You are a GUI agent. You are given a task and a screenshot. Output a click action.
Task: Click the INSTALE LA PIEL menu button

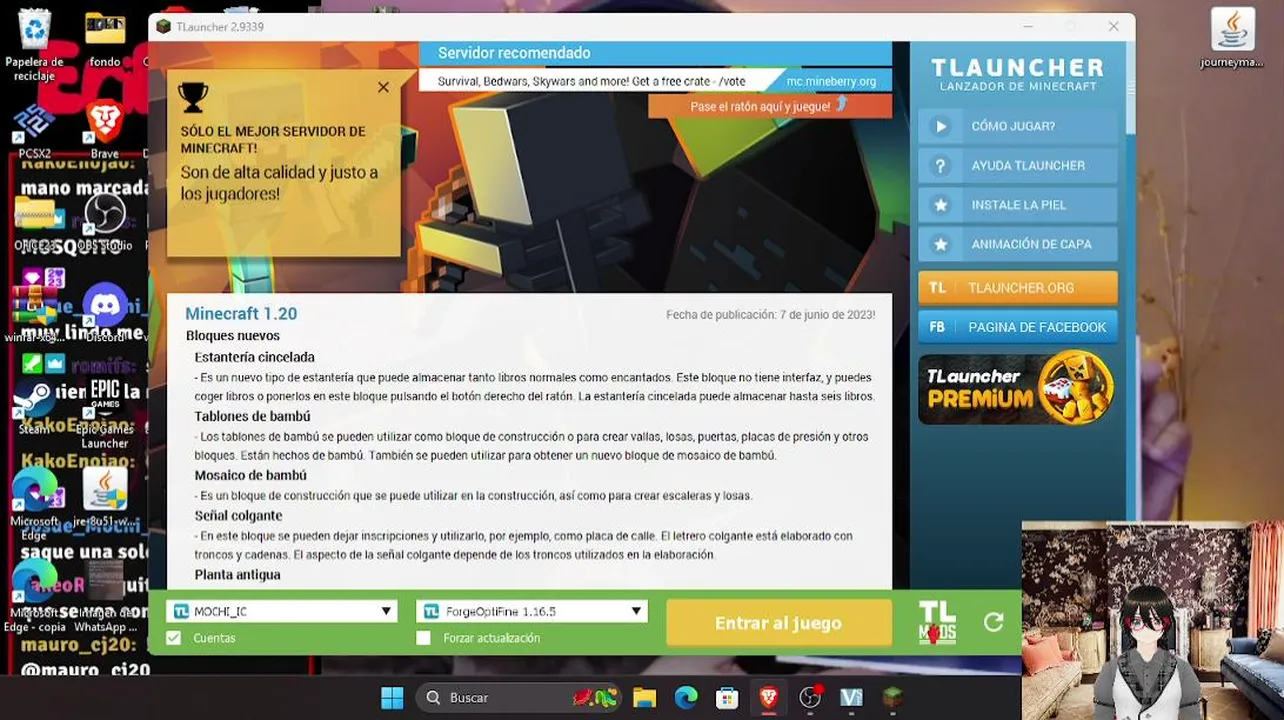pos(1017,205)
